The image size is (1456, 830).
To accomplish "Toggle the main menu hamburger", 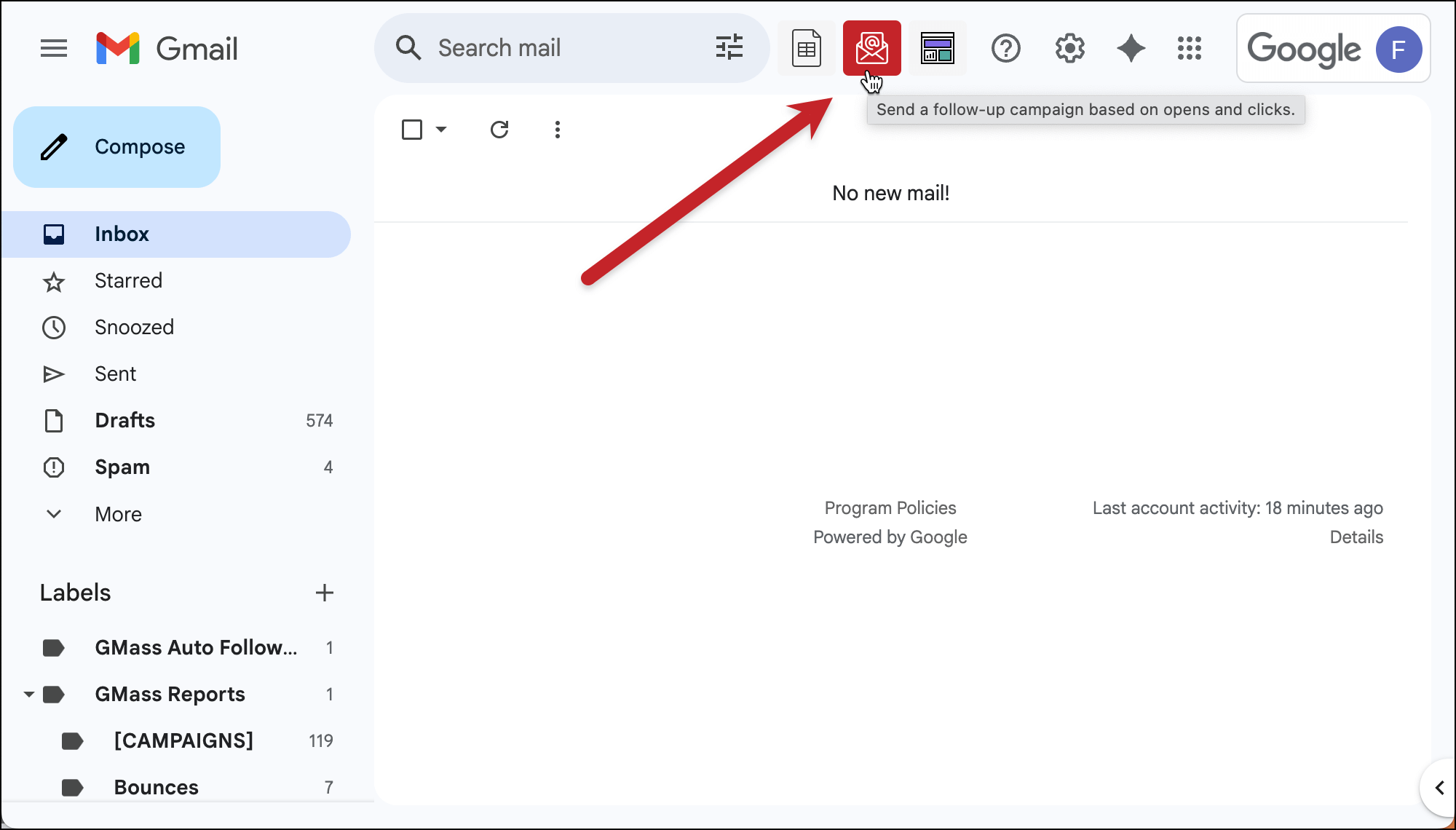I will [53, 49].
